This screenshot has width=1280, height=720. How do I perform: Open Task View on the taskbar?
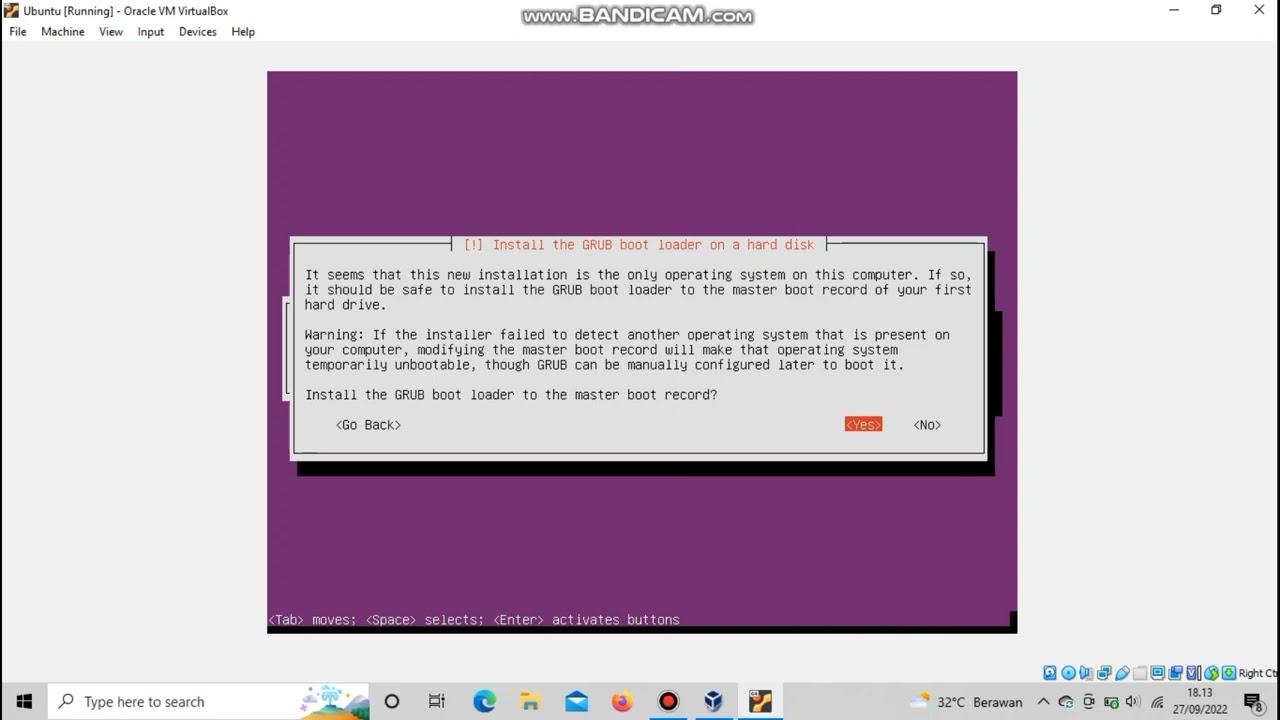437,701
